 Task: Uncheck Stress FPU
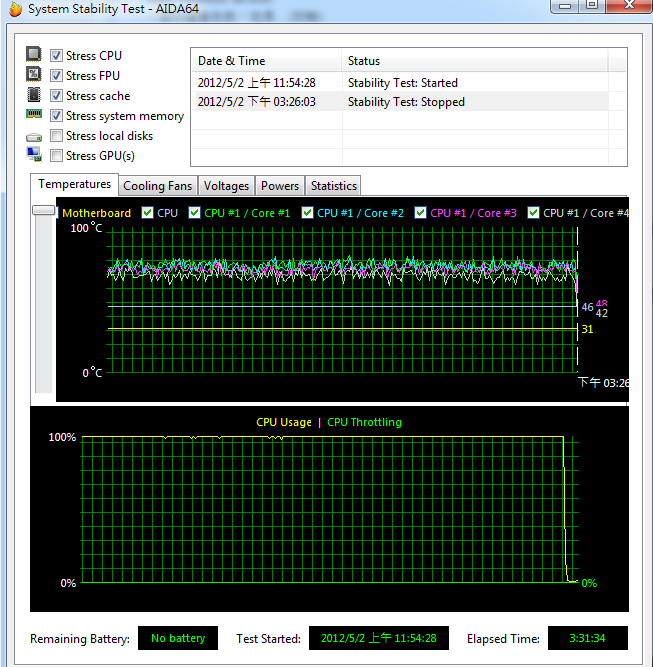click(x=56, y=76)
